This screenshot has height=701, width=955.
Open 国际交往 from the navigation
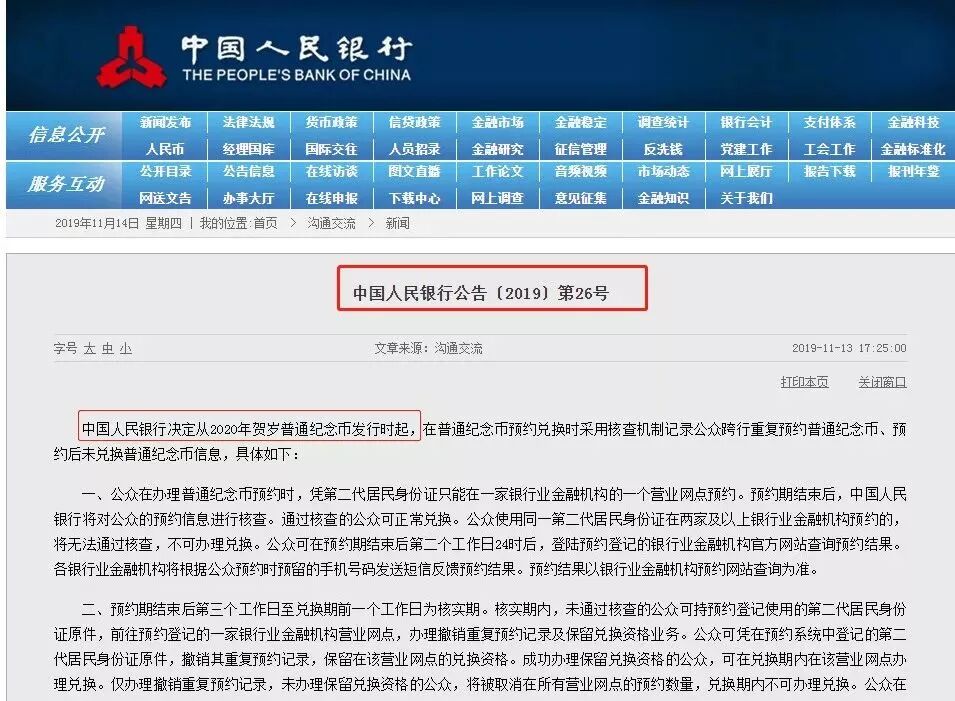(x=332, y=149)
